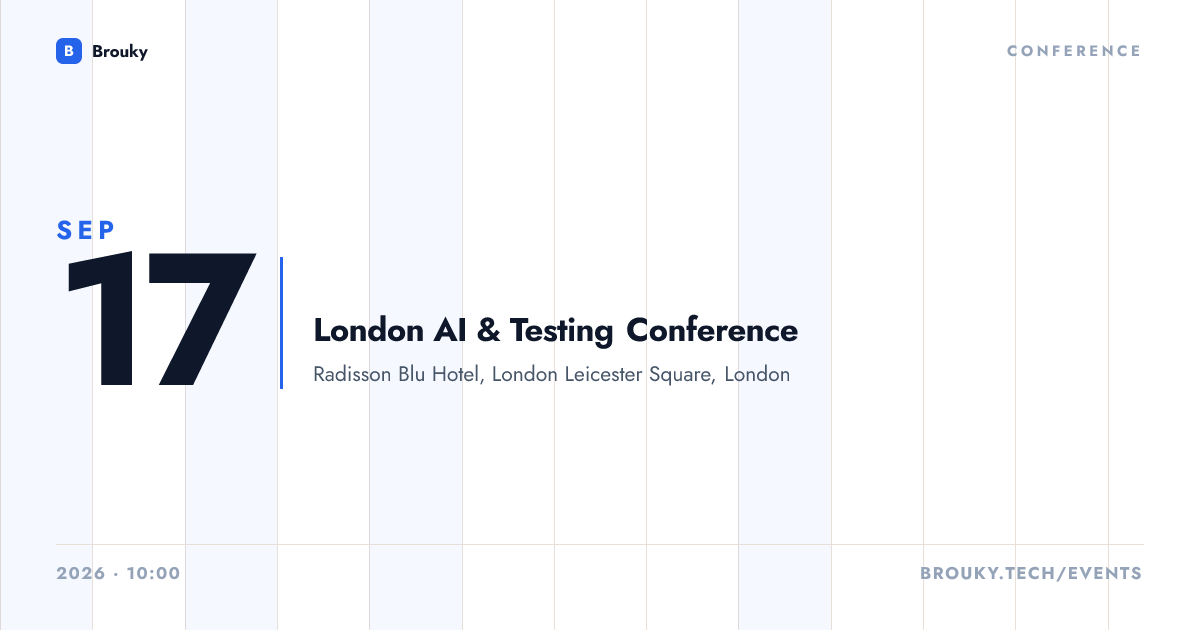Click the first word London in title
This screenshot has width=1200, height=630.
pyautogui.click(x=367, y=330)
